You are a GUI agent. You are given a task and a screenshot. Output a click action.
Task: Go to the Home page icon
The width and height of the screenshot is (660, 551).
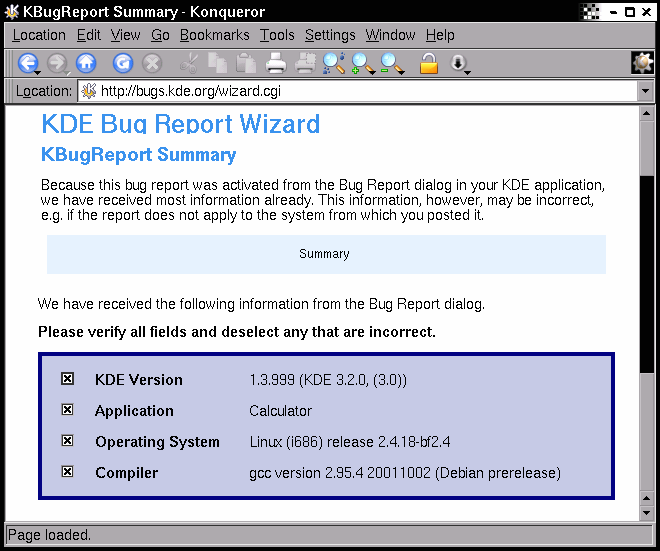point(86,64)
